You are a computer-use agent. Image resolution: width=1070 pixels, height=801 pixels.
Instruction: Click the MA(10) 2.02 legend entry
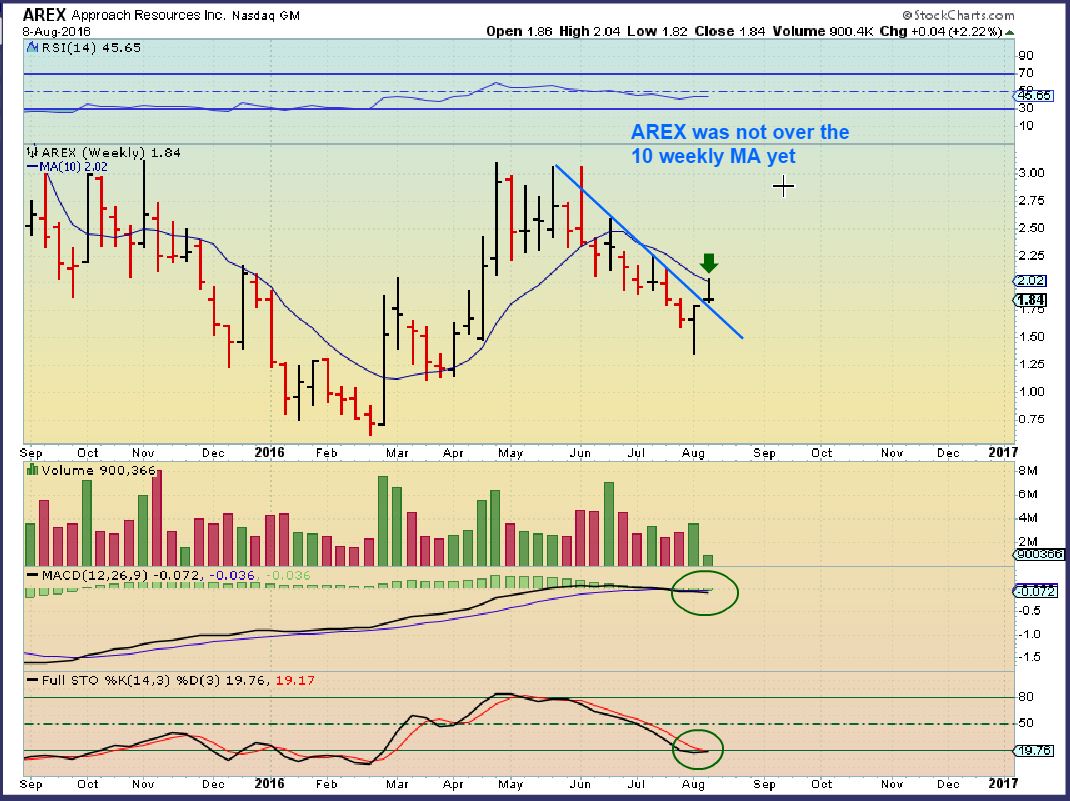pyautogui.click(x=67, y=166)
